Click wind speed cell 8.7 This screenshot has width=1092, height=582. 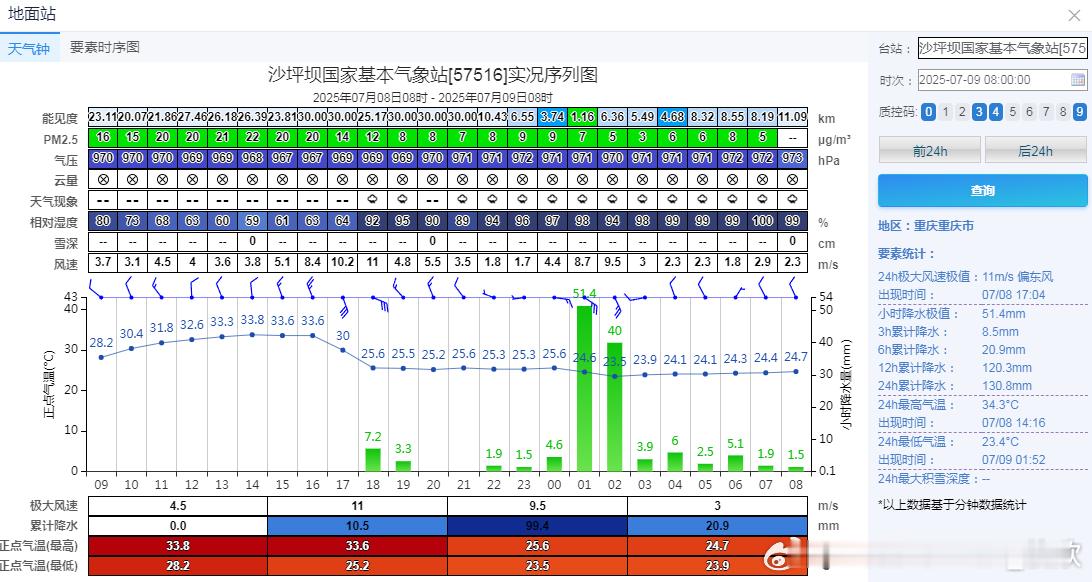point(582,262)
